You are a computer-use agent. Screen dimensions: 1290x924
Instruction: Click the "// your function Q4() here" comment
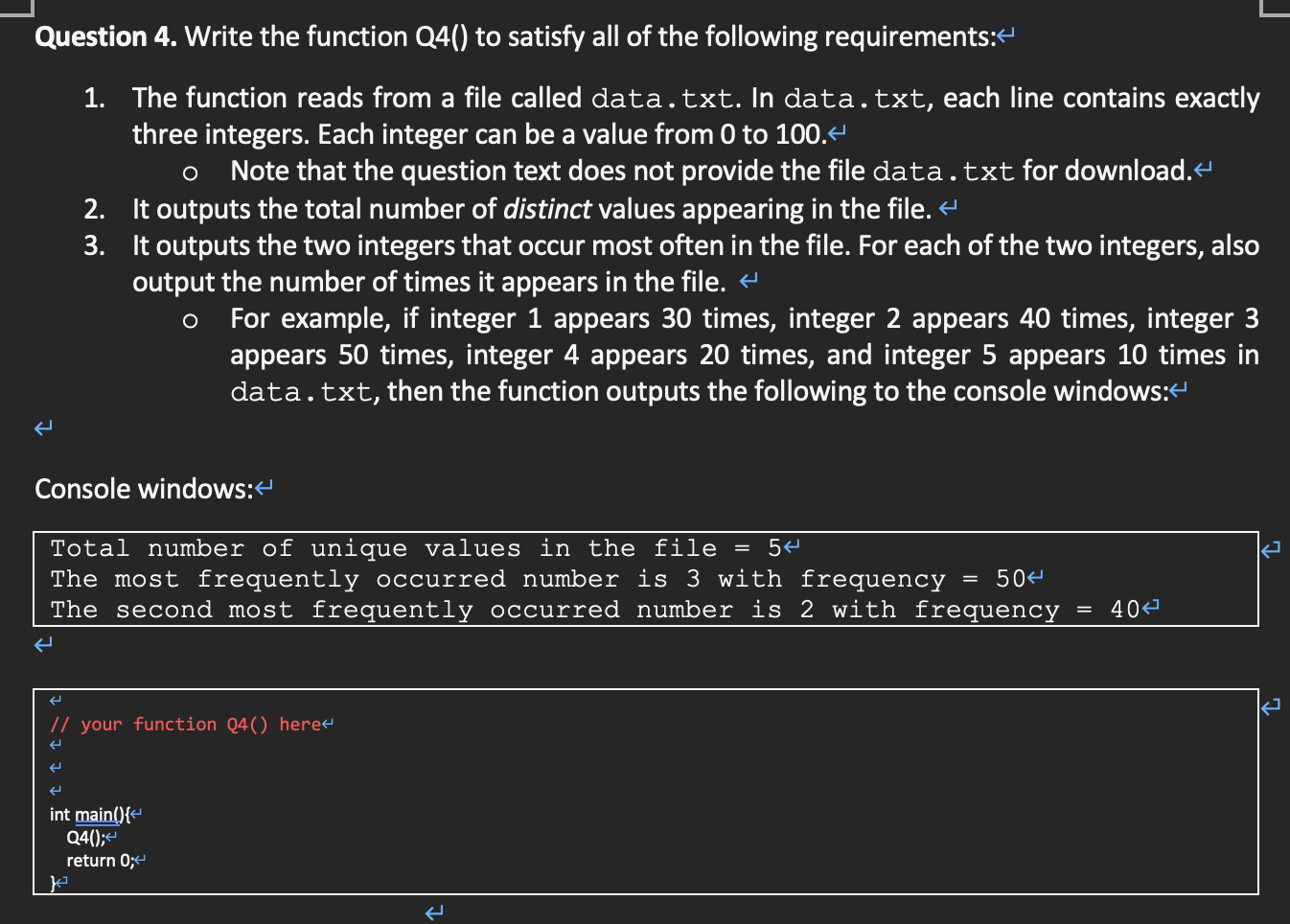(x=186, y=724)
